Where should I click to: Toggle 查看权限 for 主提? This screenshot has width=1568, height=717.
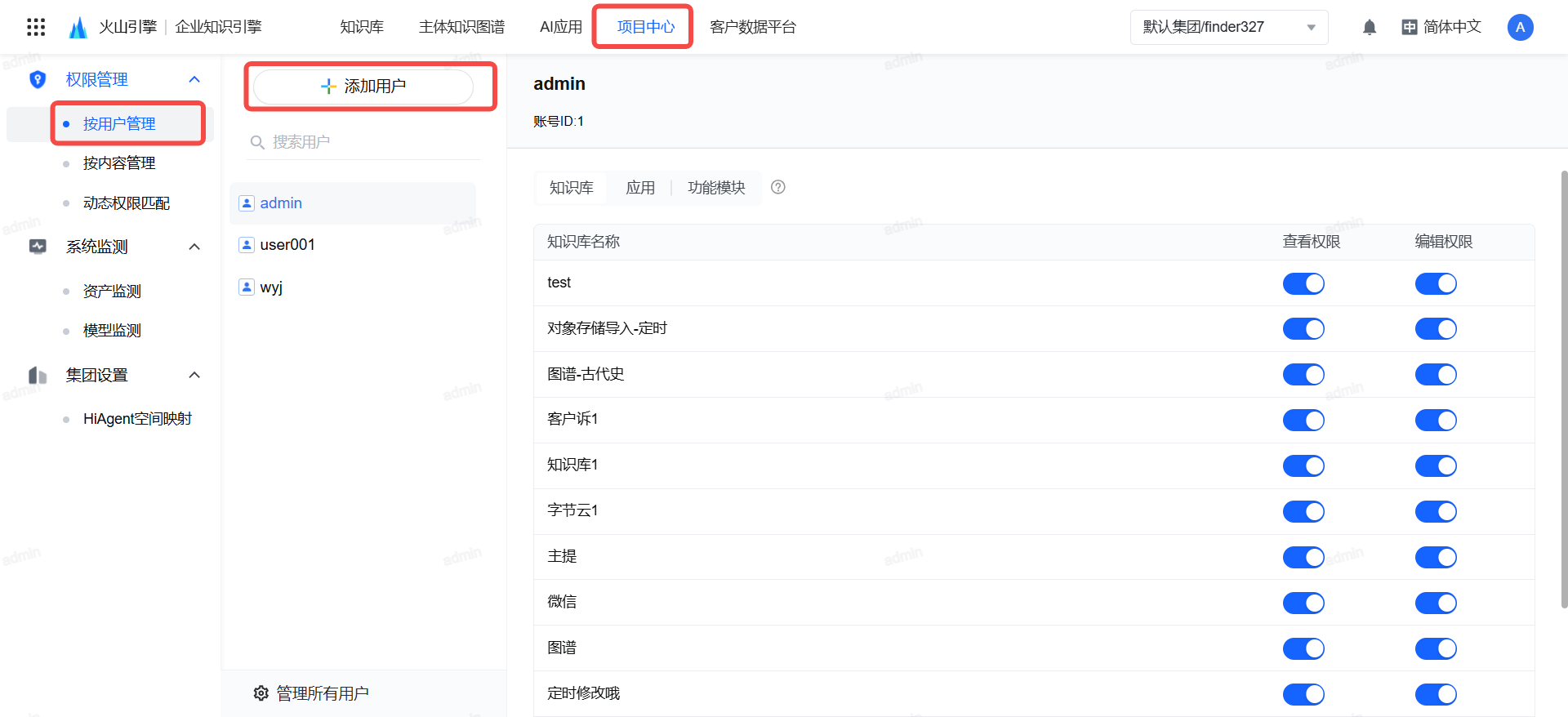point(1303,558)
